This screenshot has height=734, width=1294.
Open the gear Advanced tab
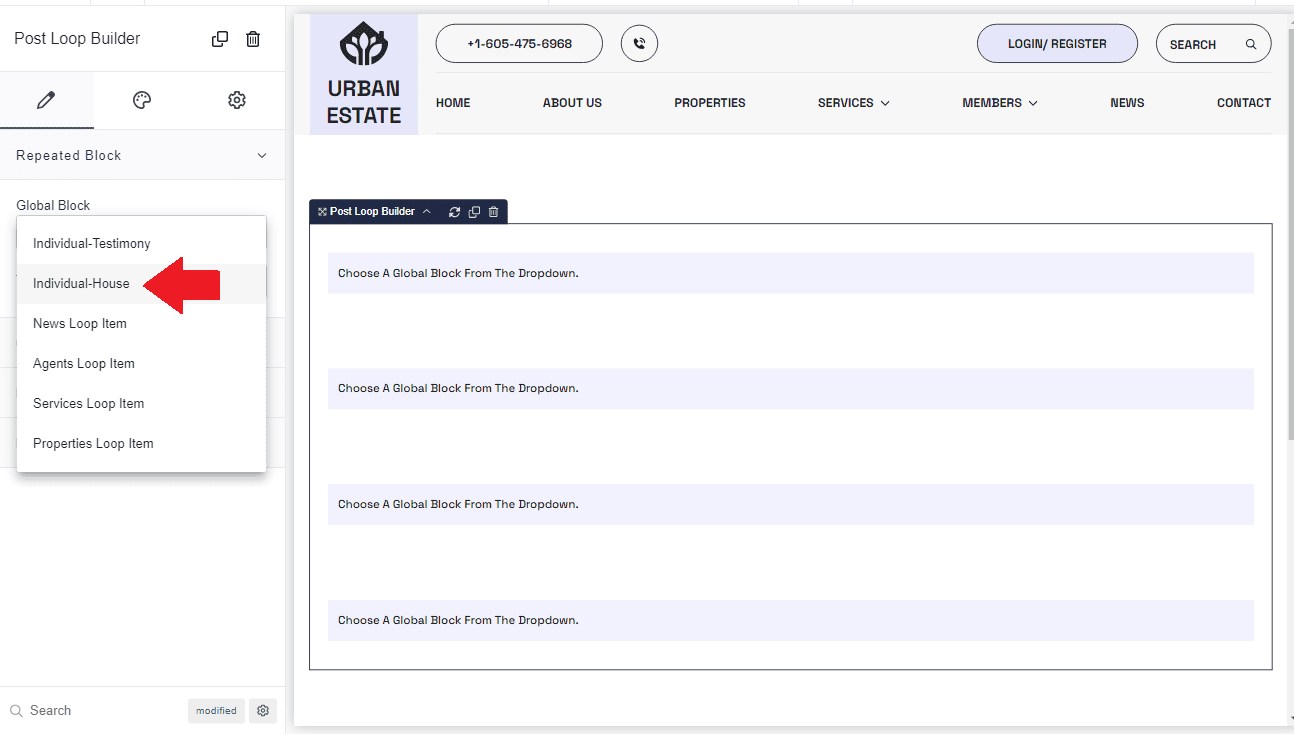pyautogui.click(x=237, y=100)
